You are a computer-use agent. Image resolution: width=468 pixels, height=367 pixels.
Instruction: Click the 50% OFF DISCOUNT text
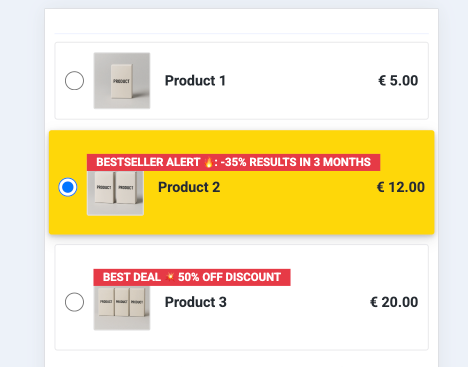(x=229, y=277)
